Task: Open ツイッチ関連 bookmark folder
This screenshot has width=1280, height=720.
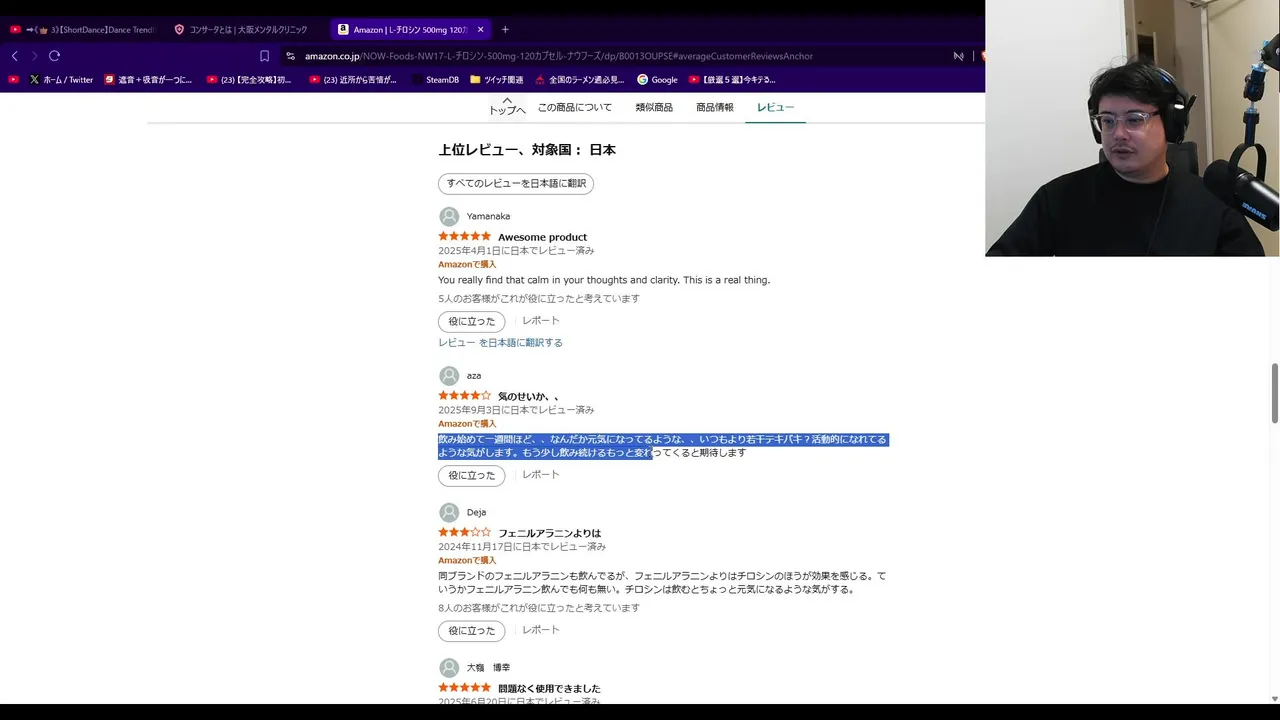Action: click(497, 80)
